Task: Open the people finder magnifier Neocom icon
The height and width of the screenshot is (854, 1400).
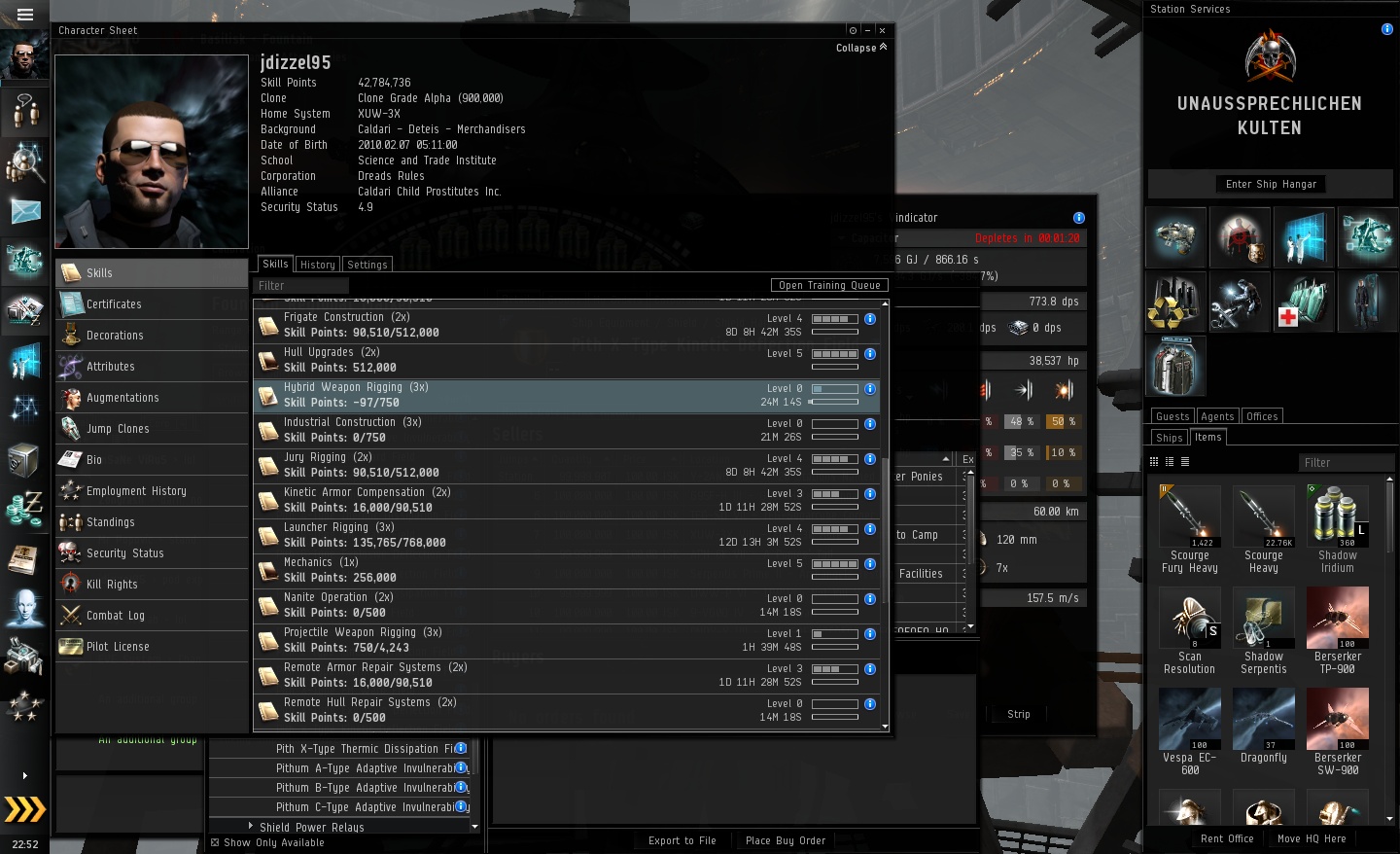Action: coord(25,161)
